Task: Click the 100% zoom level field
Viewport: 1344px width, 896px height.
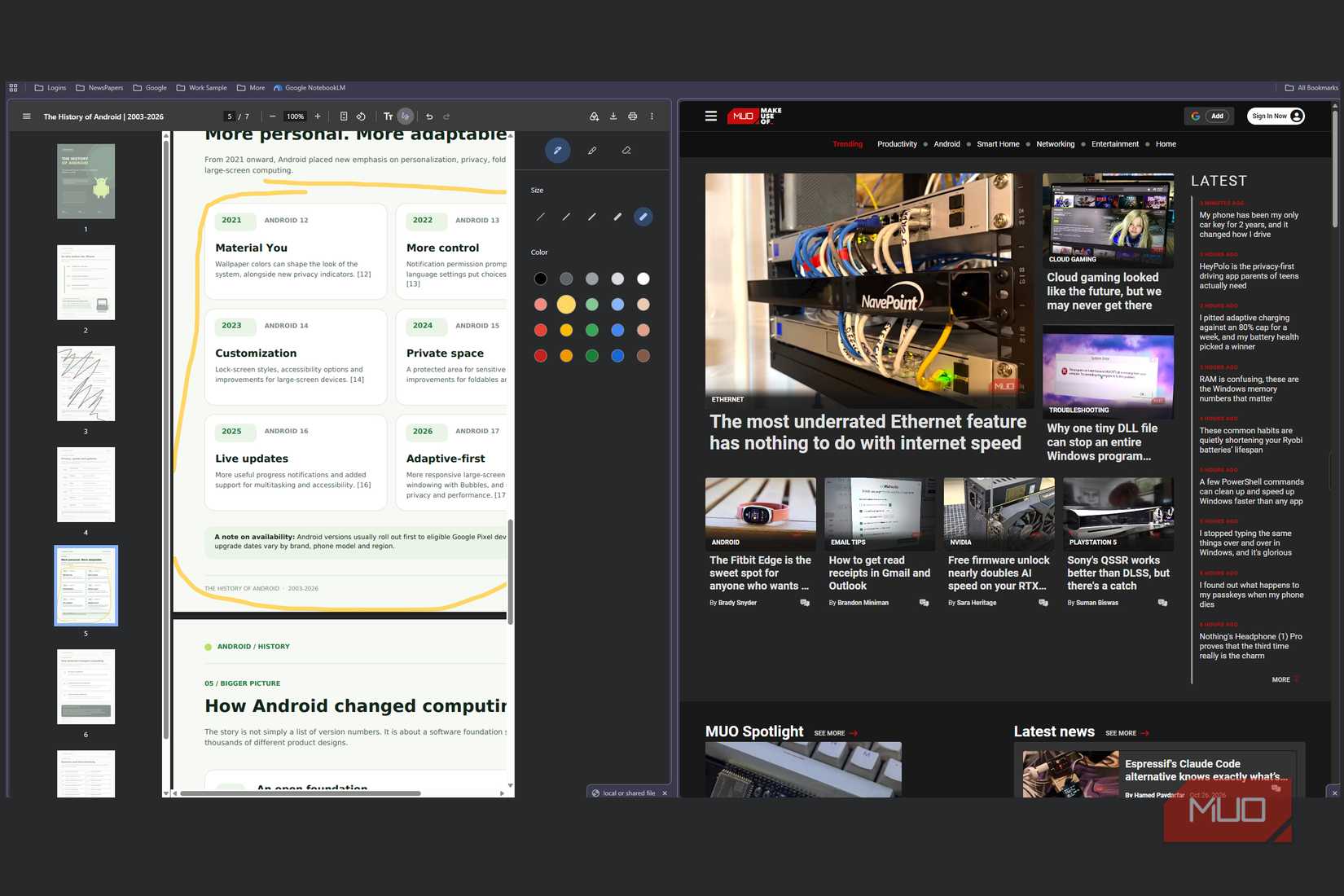Action: [295, 116]
